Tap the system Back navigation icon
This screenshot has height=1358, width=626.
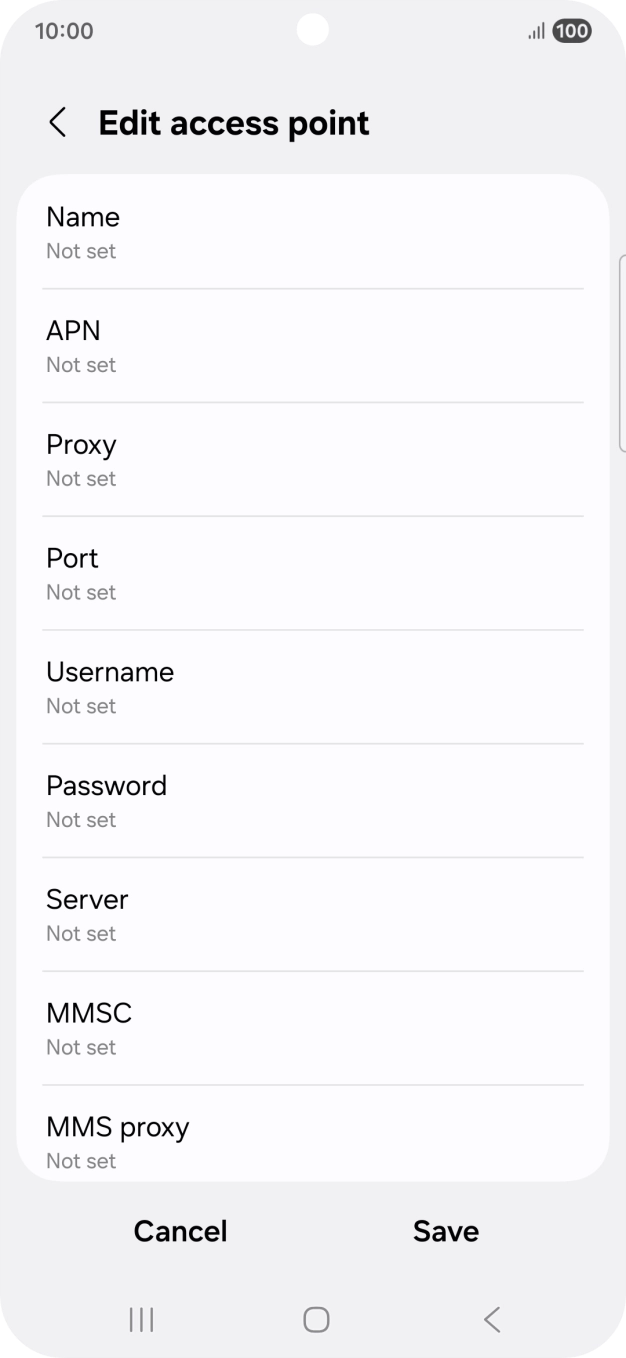491,1320
